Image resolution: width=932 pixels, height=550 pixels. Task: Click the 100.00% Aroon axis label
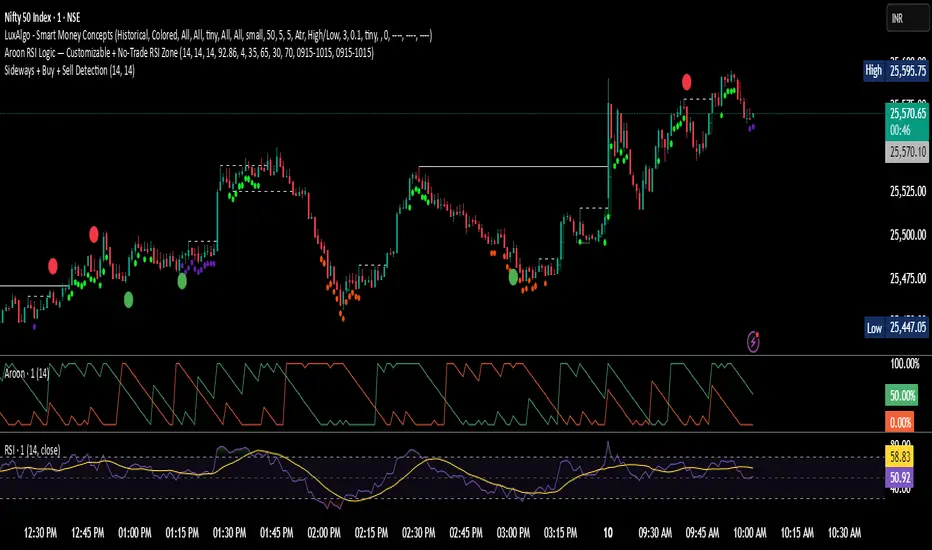click(905, 363)
